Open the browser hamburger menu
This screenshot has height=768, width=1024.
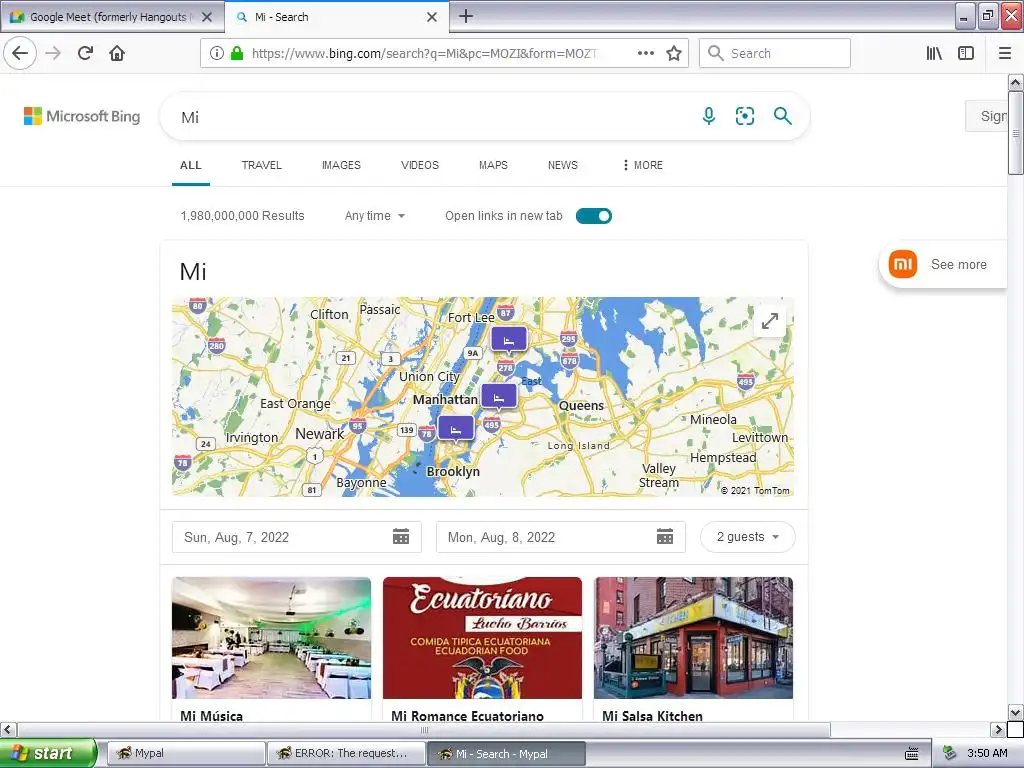[x=1005, y=53]
